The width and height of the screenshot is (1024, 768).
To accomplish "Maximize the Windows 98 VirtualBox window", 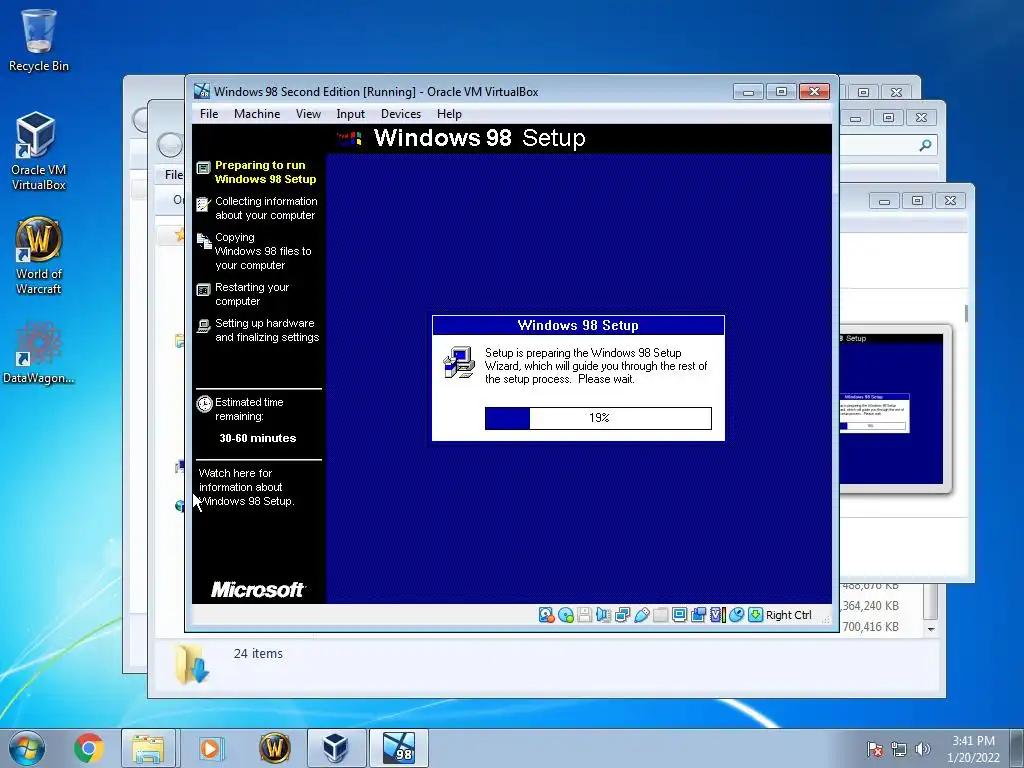I will click(781, 91).
